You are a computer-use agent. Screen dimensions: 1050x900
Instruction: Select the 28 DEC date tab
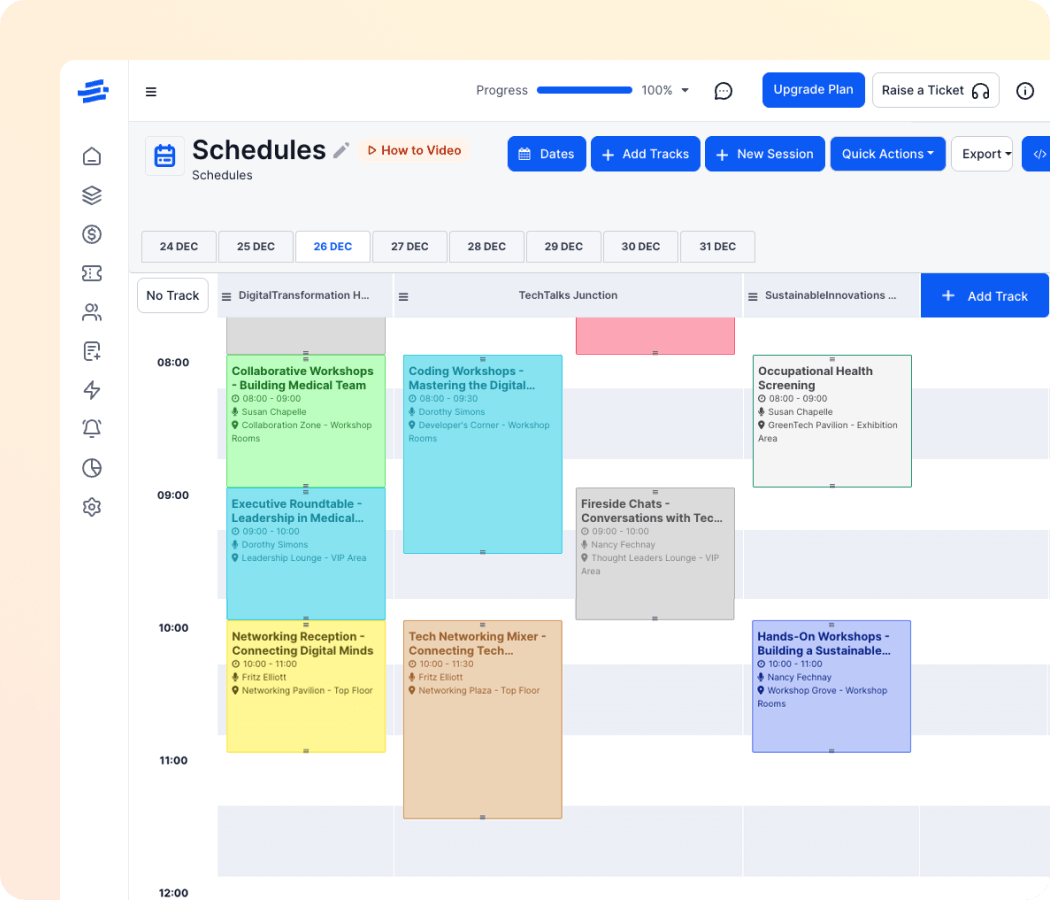coord(487,246)
